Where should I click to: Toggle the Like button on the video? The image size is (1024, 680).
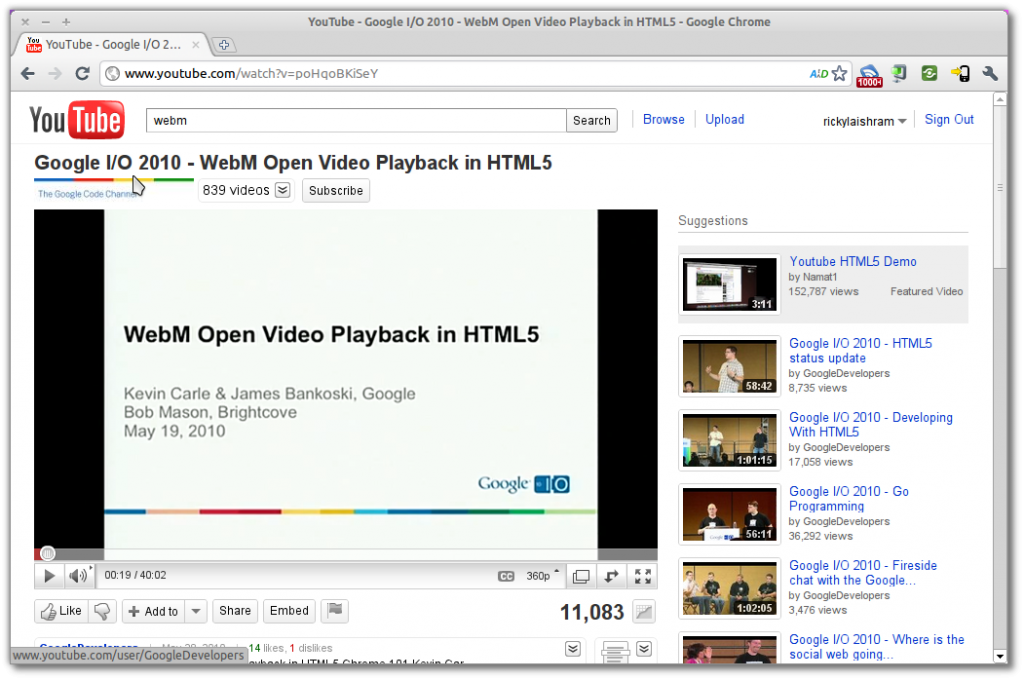click(60, 611)
